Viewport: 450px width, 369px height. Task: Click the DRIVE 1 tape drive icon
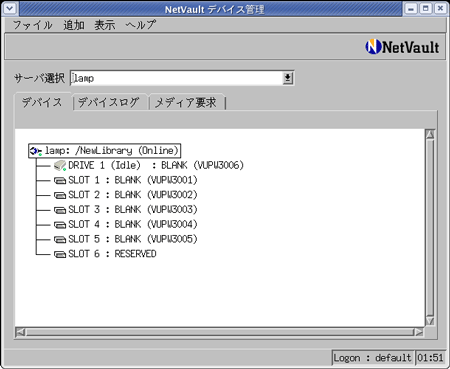tap(60, 165)
